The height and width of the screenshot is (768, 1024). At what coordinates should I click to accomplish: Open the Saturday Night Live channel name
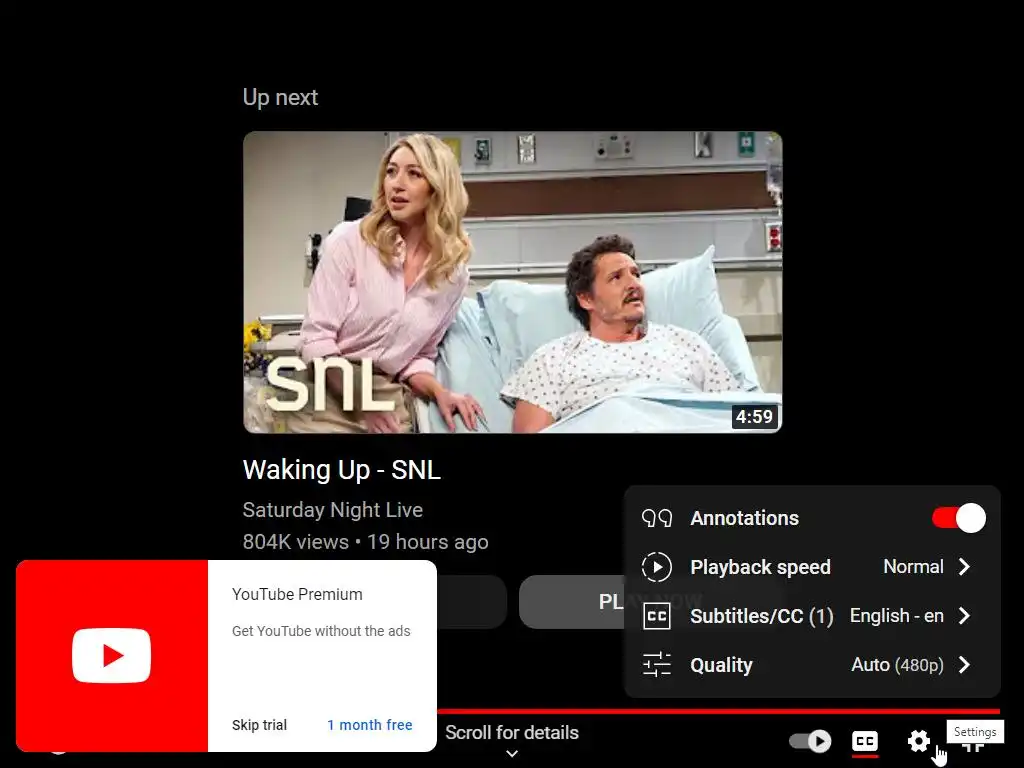332,510
